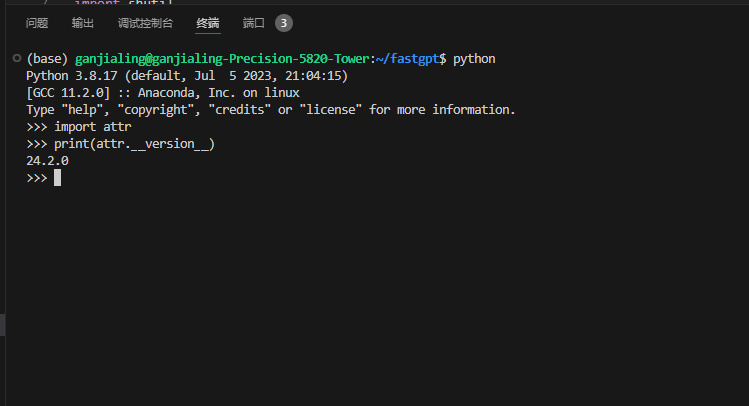Focus the terminal cursor at the last >>> prompt
Image resolution: width=749 pixels, height=406 pixels.
pos(58,178)
